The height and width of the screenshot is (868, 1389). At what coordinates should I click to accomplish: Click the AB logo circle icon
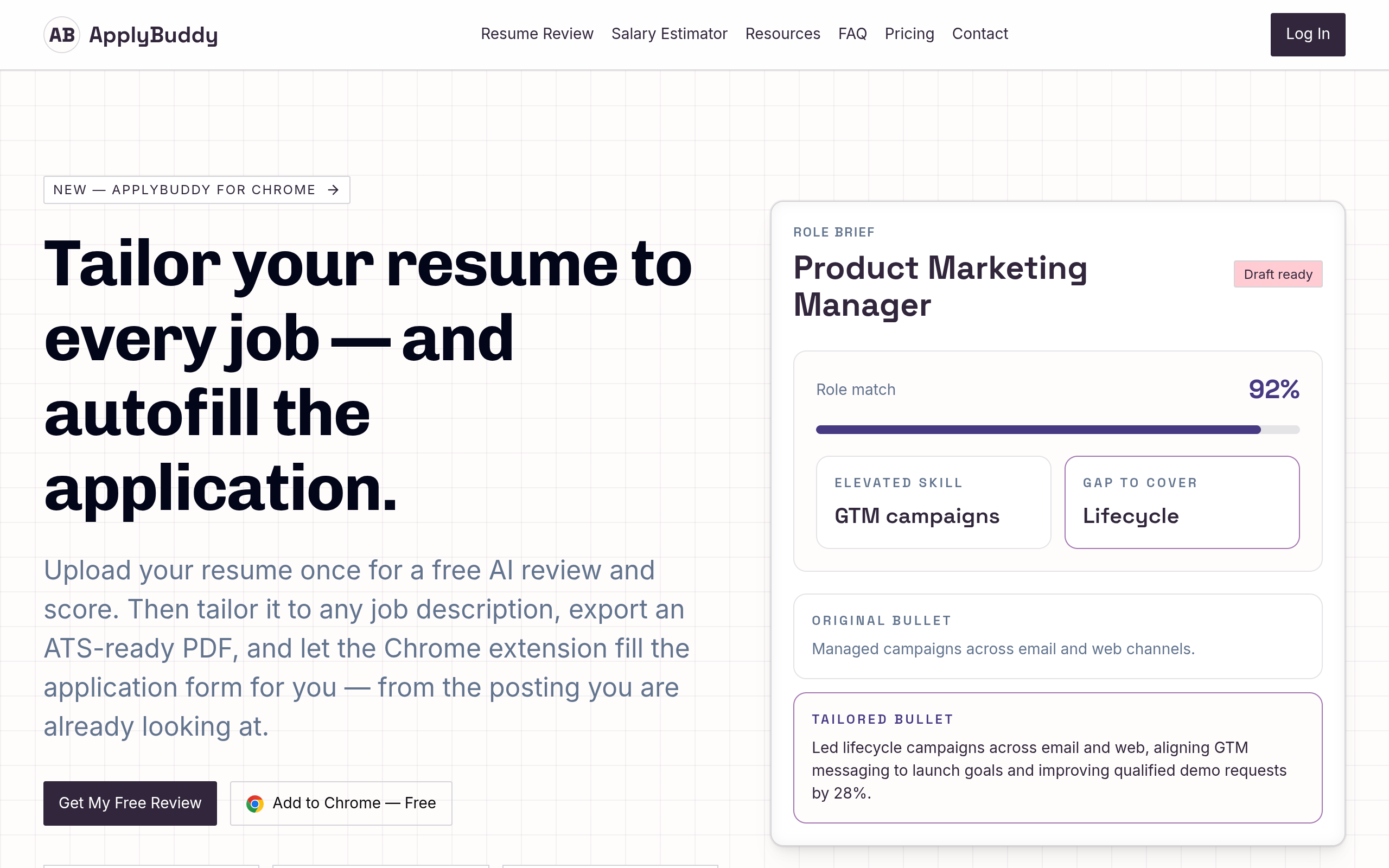tap(62, 34)
